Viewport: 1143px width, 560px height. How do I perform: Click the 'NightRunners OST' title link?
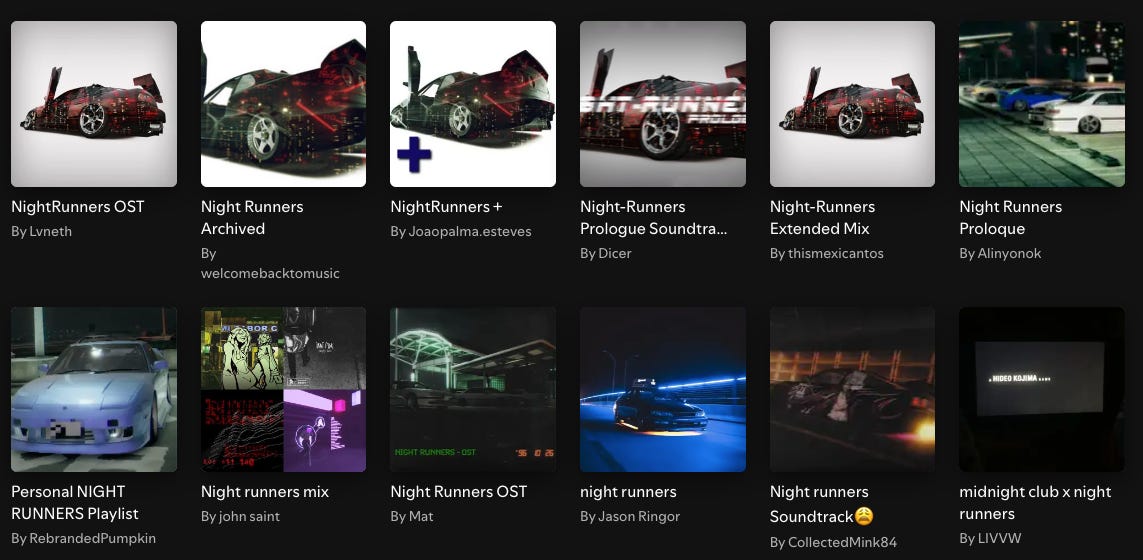[x=78, y=206]
